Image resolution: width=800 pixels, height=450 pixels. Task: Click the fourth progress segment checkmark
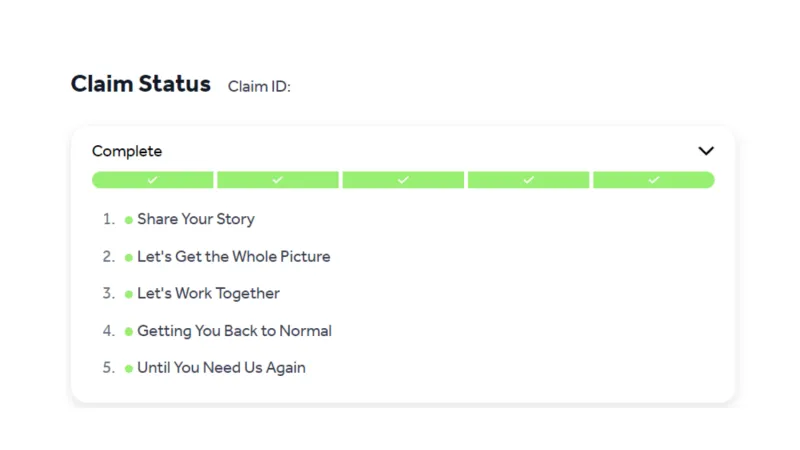[x=529, y=180]
